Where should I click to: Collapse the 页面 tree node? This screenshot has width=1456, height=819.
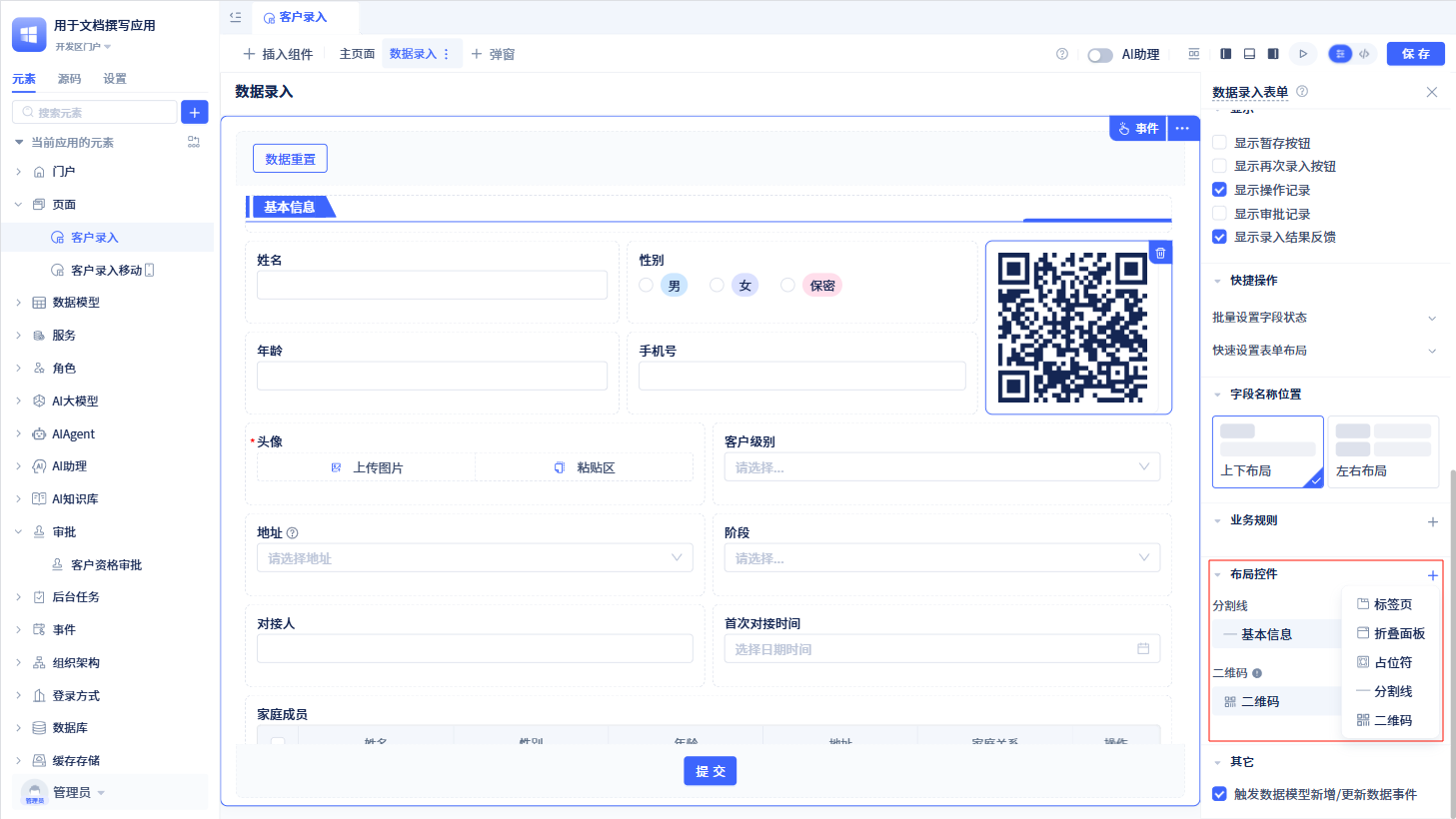18,205
